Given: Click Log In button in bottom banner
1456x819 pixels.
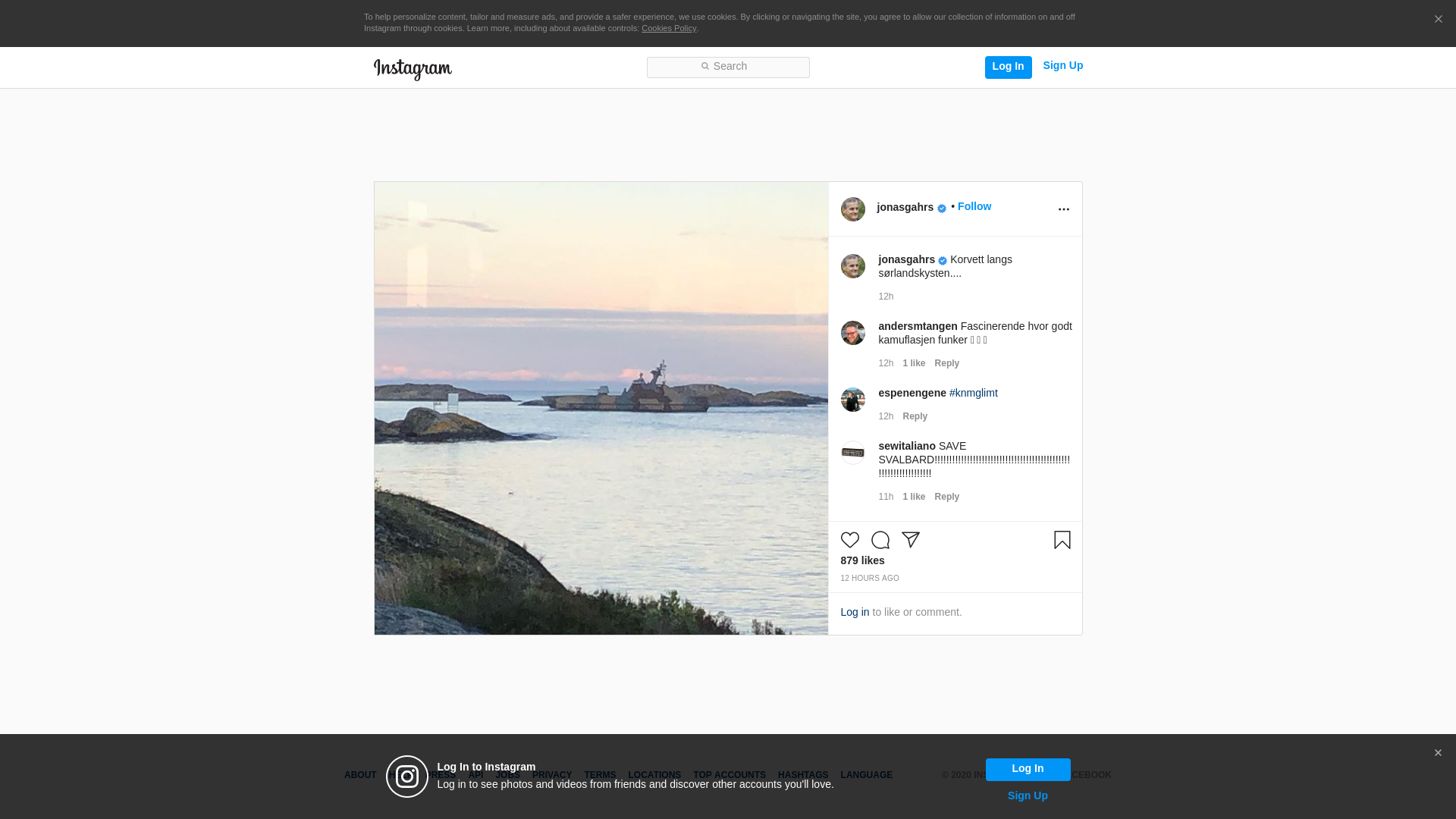Looking at the screenshot, I should point(1028,769).
